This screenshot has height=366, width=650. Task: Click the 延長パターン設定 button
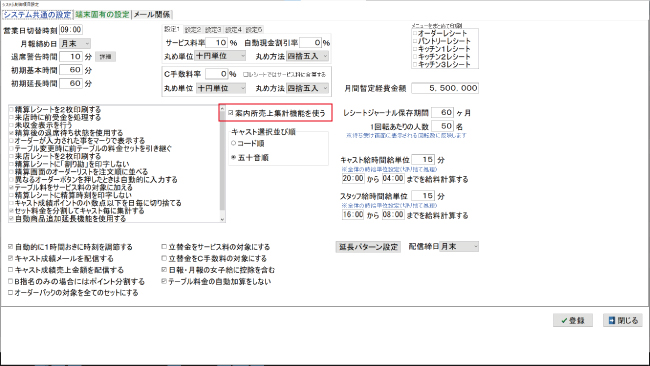pos(368,247)
